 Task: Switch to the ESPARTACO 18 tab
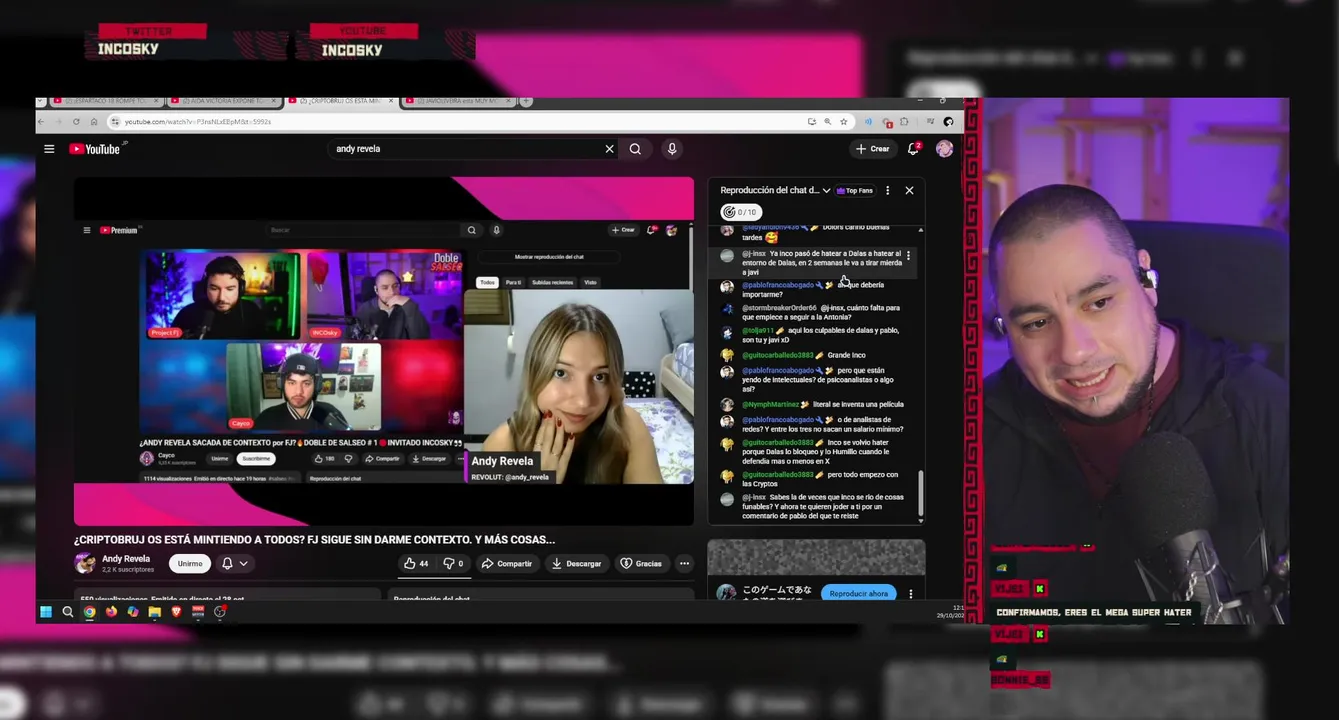point(106,101)
